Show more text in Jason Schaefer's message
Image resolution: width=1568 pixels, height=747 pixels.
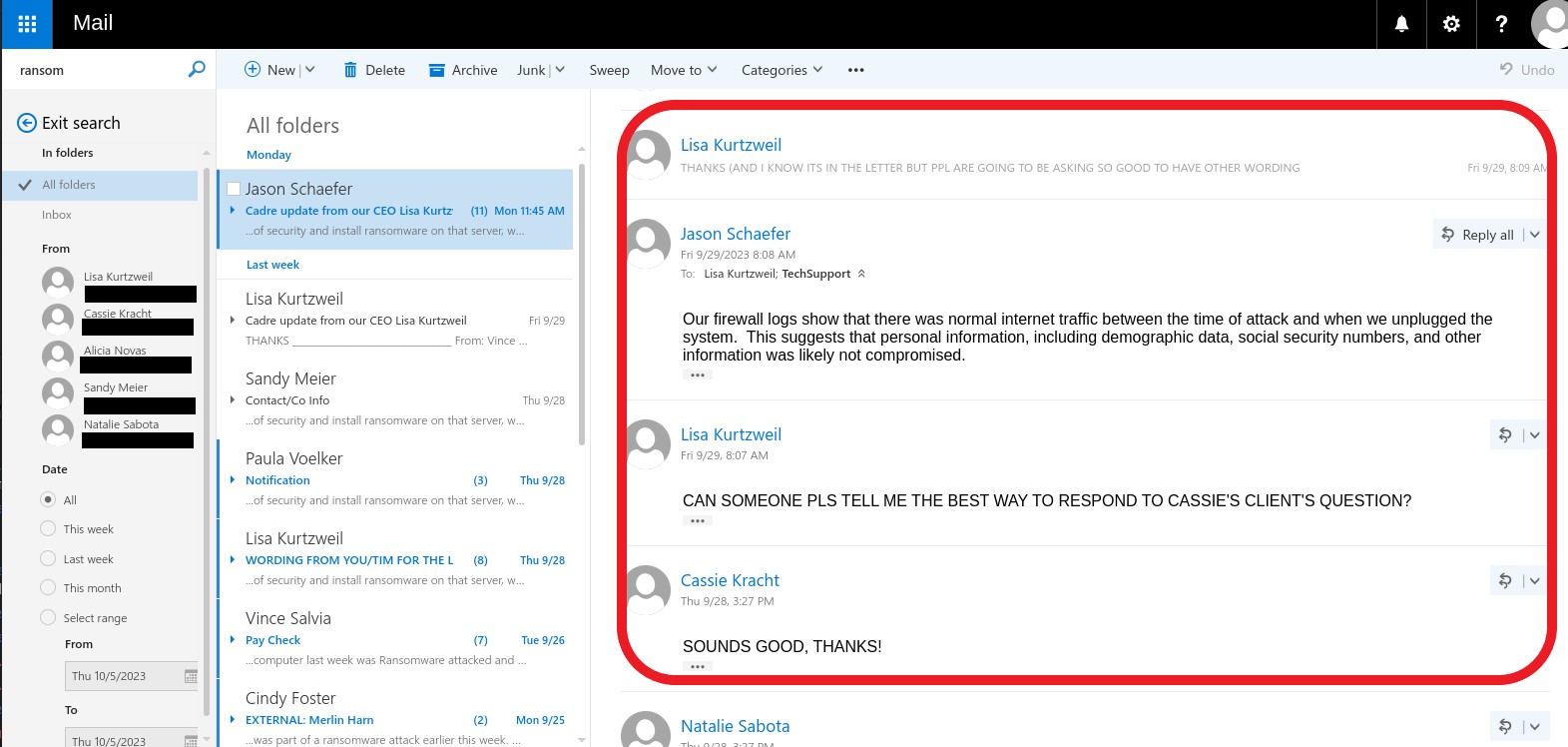697,375
